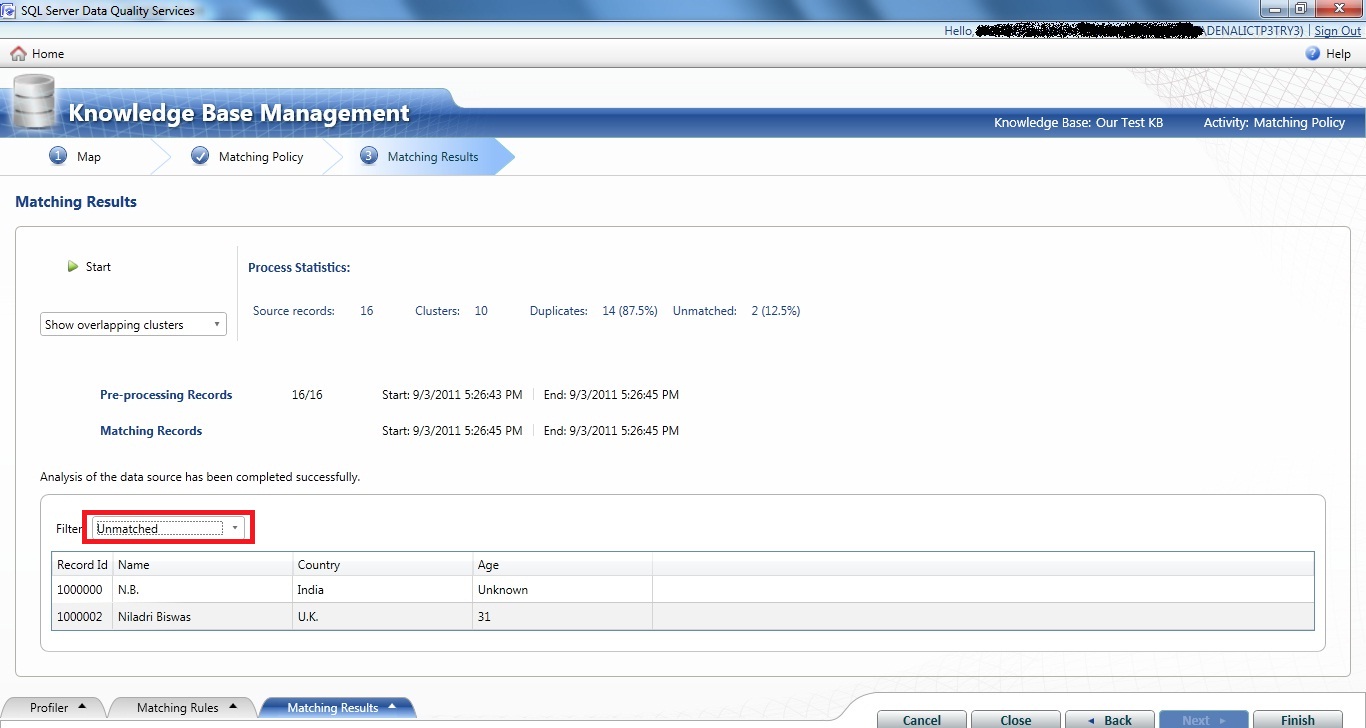Screen dimensions: 1366x728
Task: Click the name cell Niladri Biswas
Action: [x=203, y=617]
